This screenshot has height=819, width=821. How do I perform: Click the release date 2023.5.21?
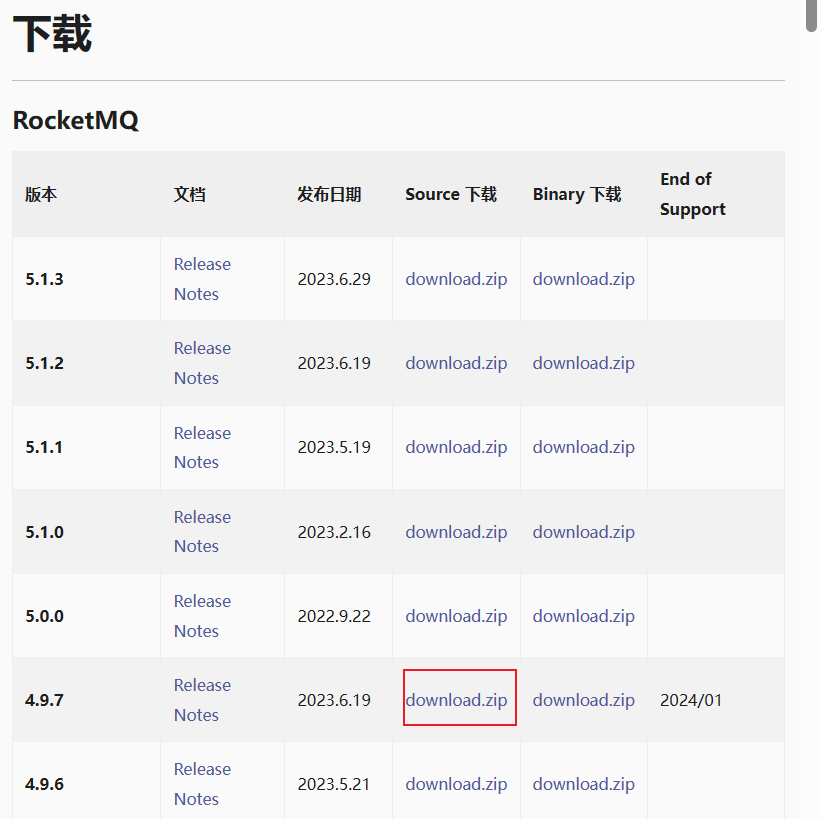[334, 784]
